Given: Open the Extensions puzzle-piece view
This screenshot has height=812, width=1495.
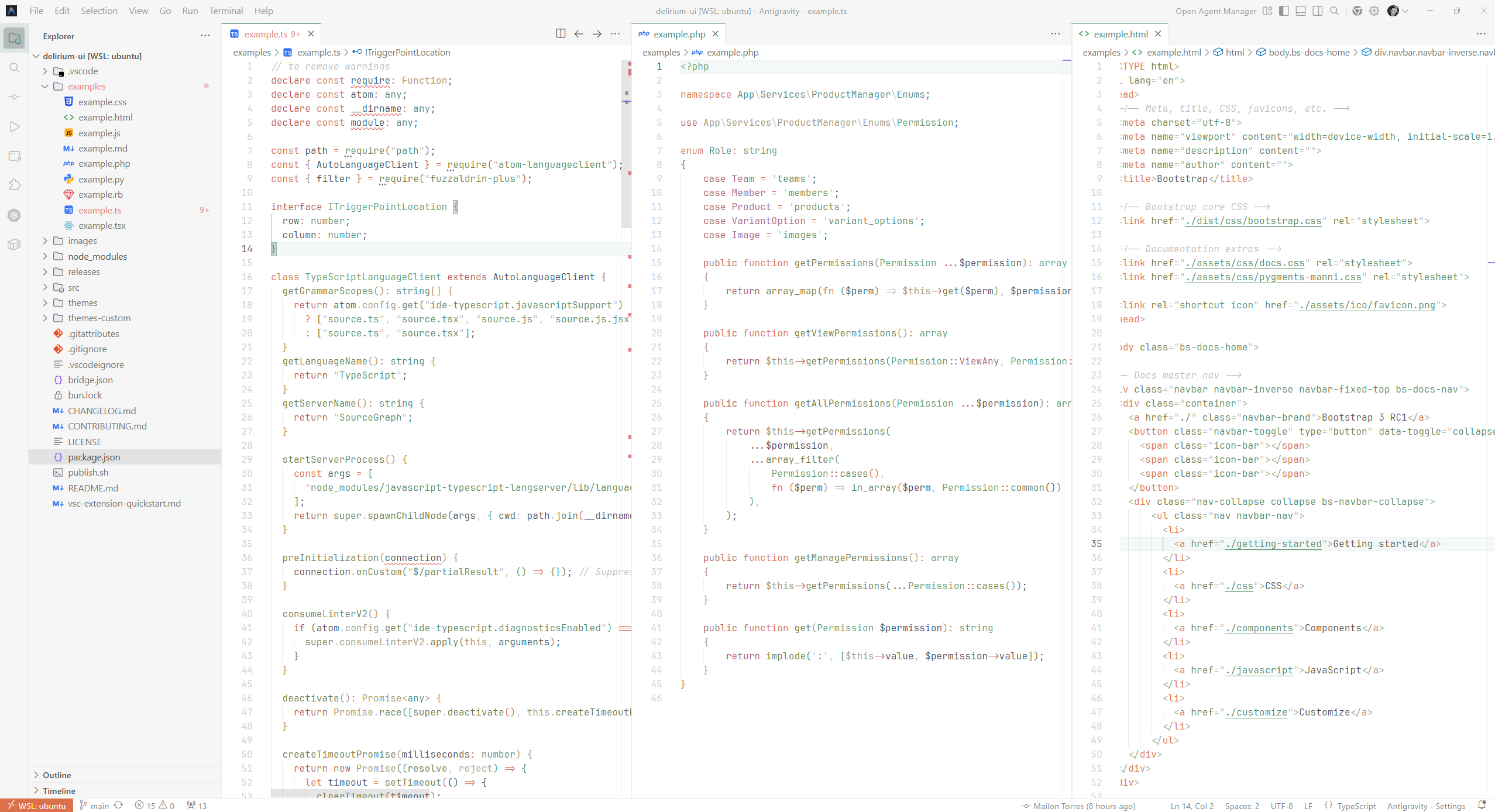Looking at the screenshot, I should pyautogui.click(x=14, y=185).
